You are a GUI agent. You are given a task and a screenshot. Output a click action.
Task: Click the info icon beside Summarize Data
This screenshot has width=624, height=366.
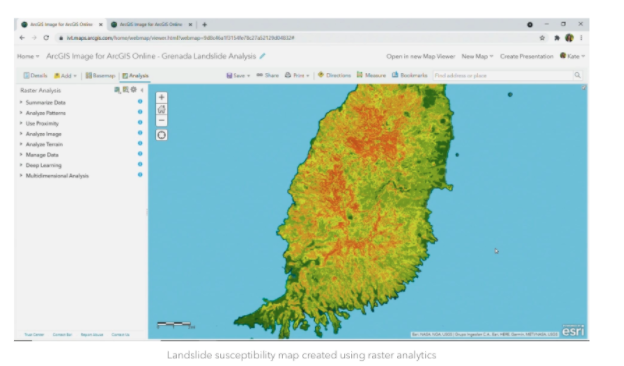coord(140,101)
